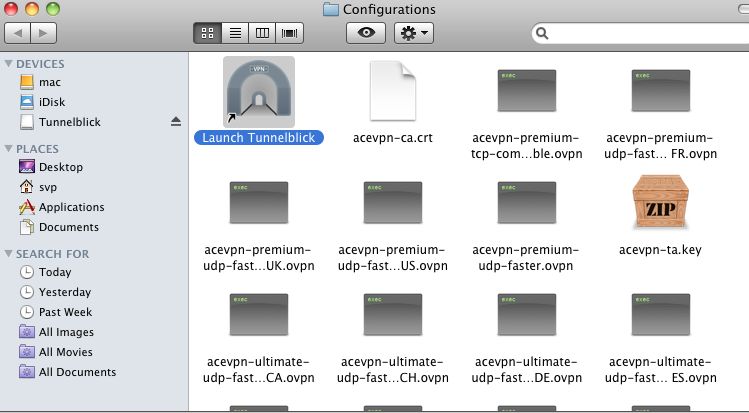Switch to Cover Flow view mode
The width and height of the screenshot is (749, 413).
click(289, 33)
